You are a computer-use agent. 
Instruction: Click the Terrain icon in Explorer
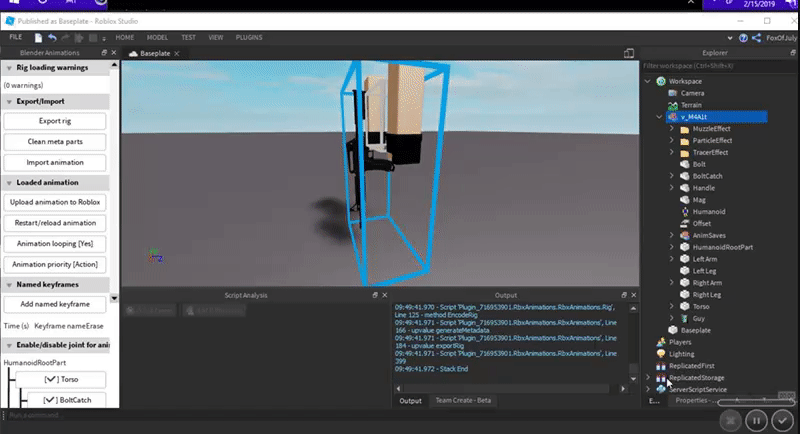(x=673, y=105)
